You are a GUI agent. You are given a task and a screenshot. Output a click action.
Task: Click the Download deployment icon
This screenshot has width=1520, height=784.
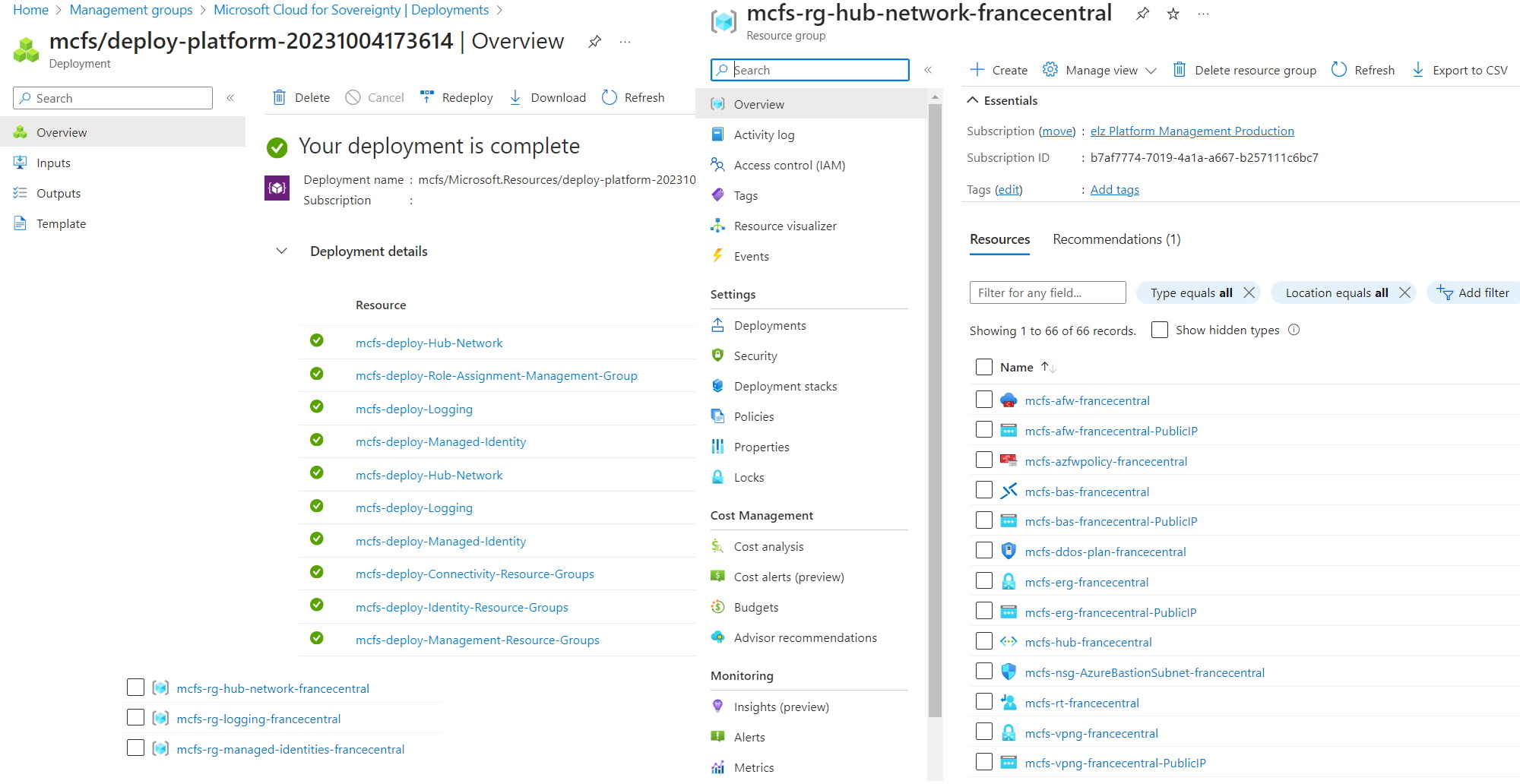click(515, 97)
